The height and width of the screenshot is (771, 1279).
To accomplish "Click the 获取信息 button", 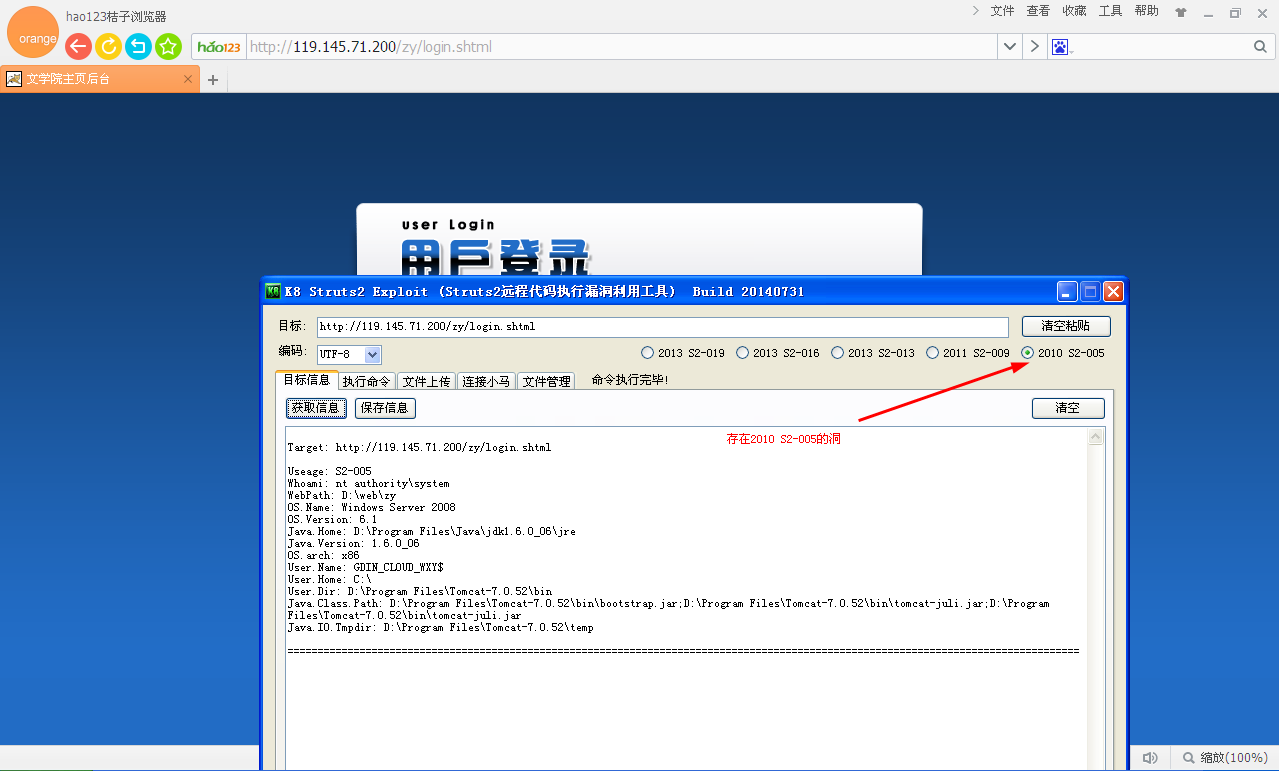I will pos(317,408).
